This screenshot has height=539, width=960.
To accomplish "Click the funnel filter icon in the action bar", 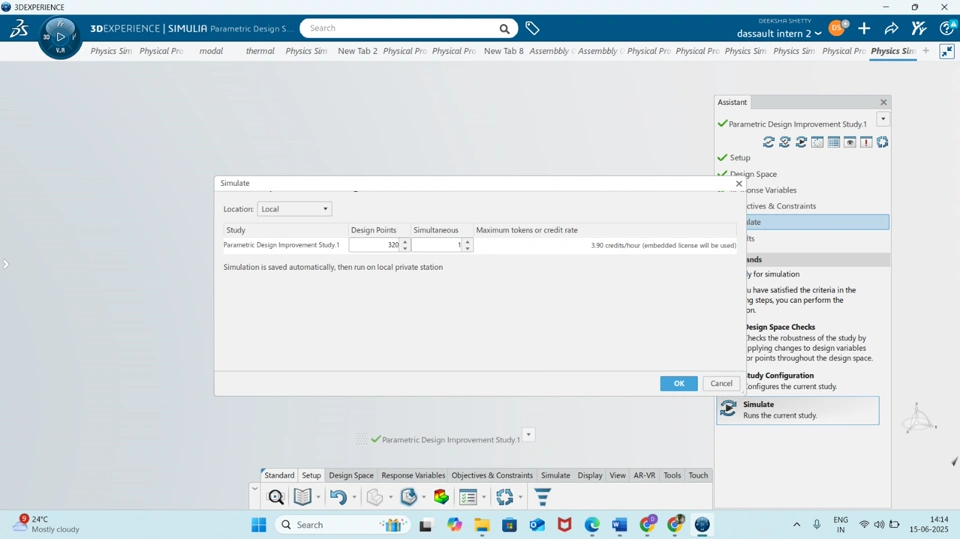I will tap(542, 497).
